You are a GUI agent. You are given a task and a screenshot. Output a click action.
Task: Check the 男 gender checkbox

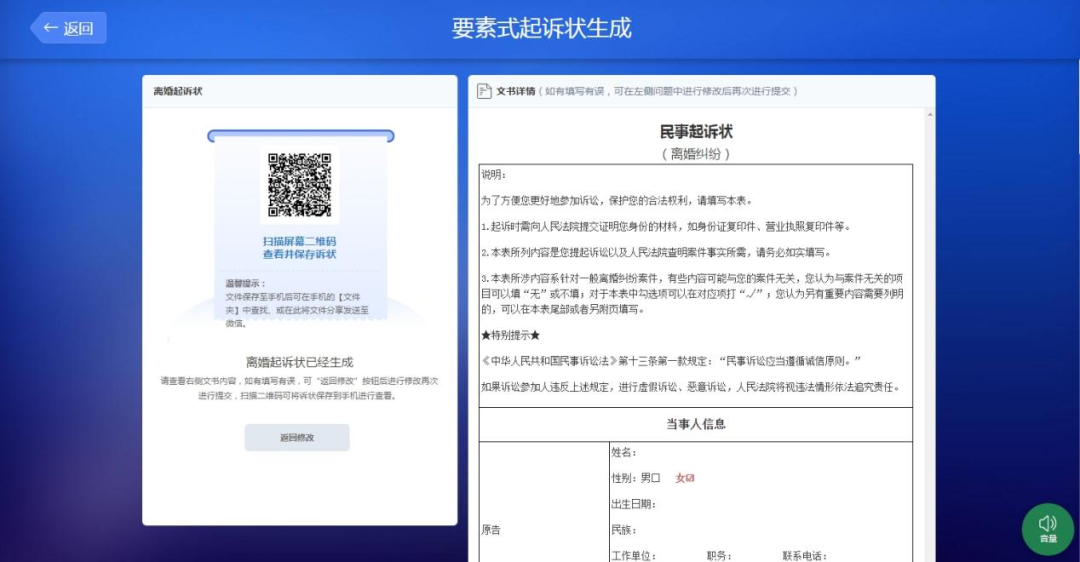point(656,478)
